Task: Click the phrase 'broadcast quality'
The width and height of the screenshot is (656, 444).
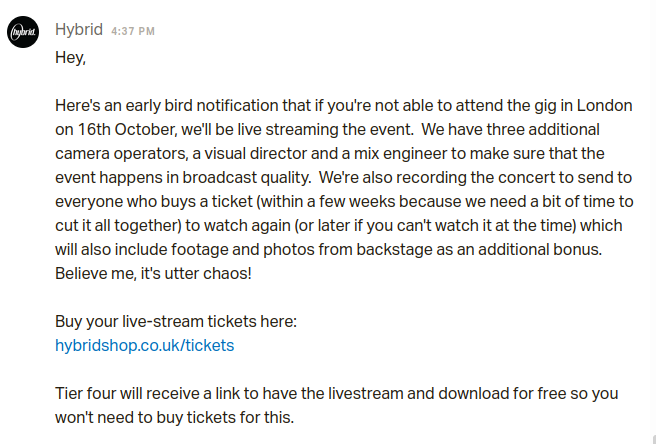Action: (245, 177)
